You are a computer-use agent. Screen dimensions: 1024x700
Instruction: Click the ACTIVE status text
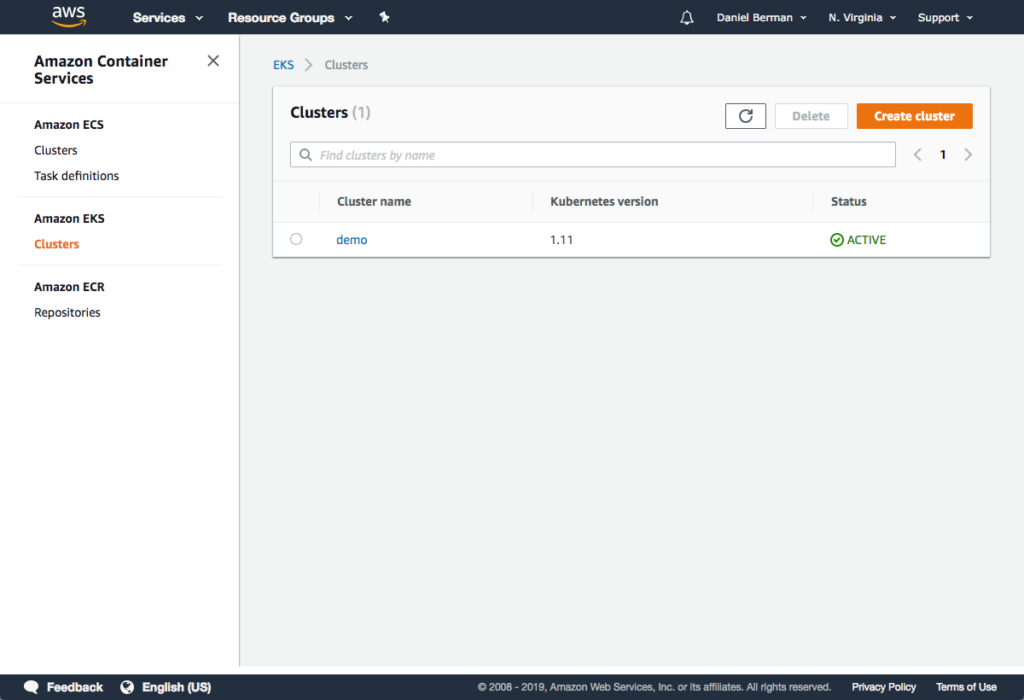866,240
